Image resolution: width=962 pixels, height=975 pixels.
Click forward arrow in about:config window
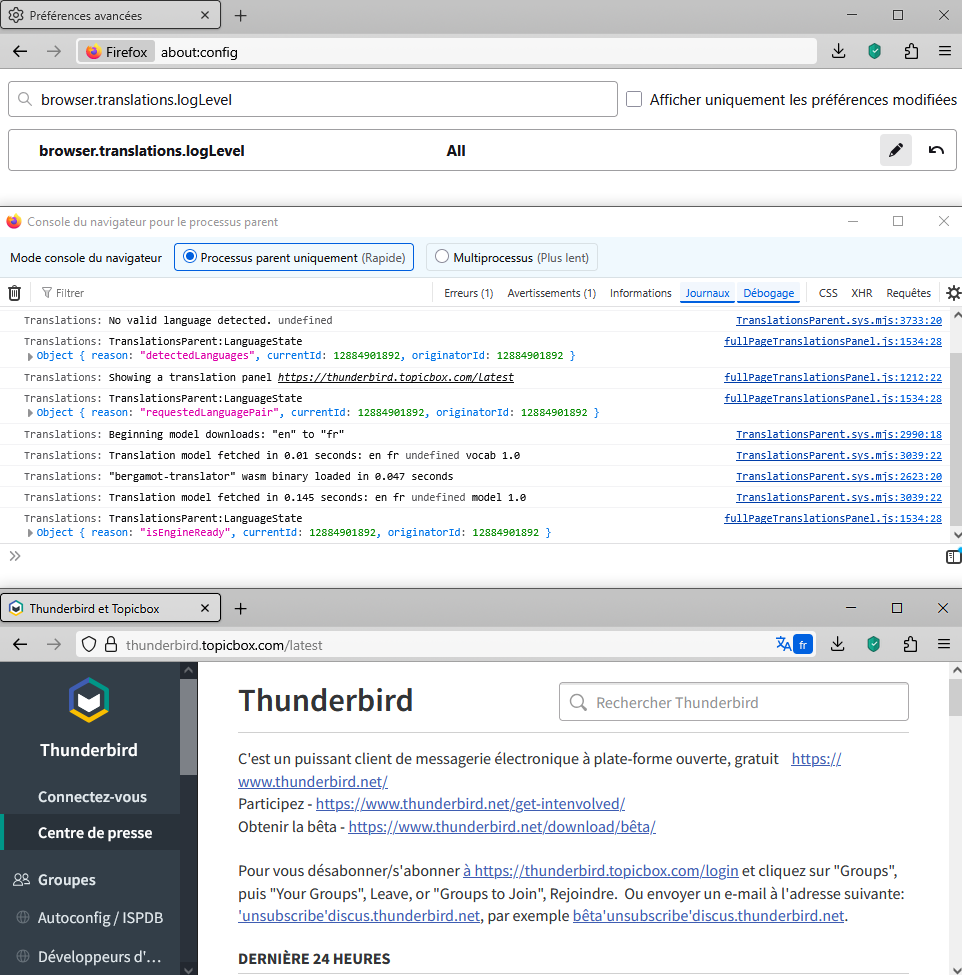54,52
